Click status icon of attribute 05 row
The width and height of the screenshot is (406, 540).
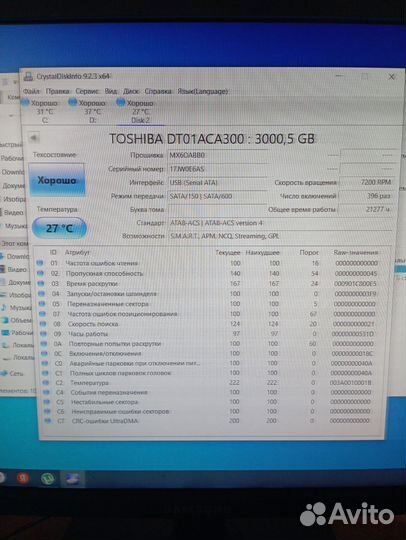tap(42, 304)
